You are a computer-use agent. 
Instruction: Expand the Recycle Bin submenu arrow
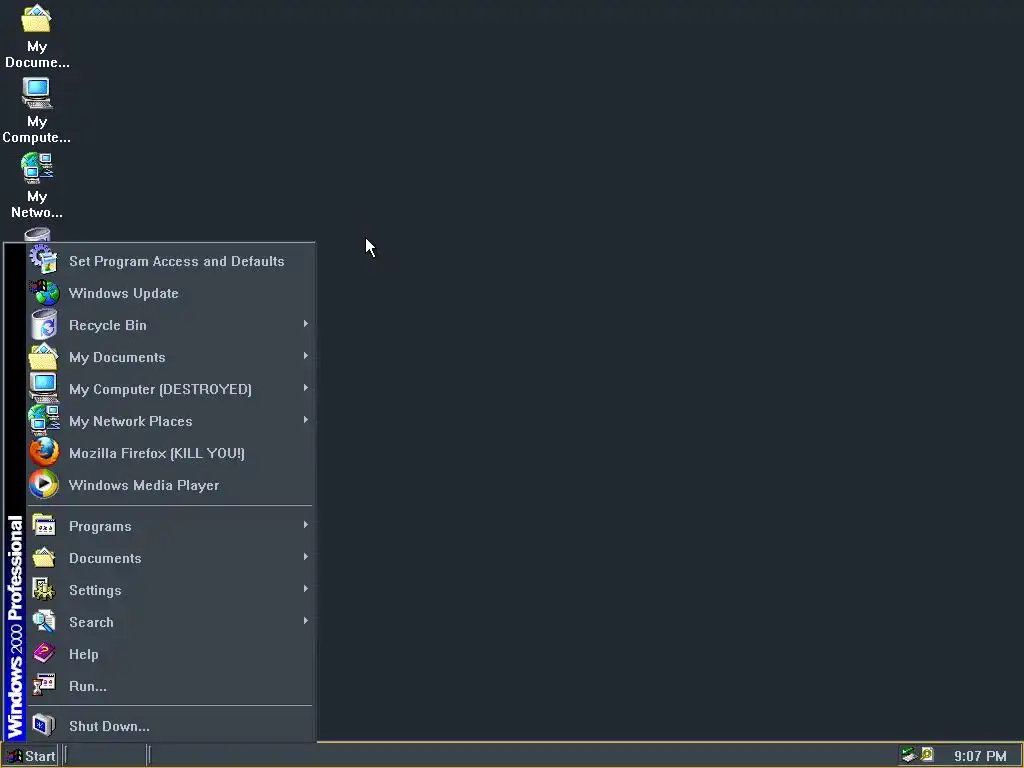pyautogui.click(x=305, y=324)
